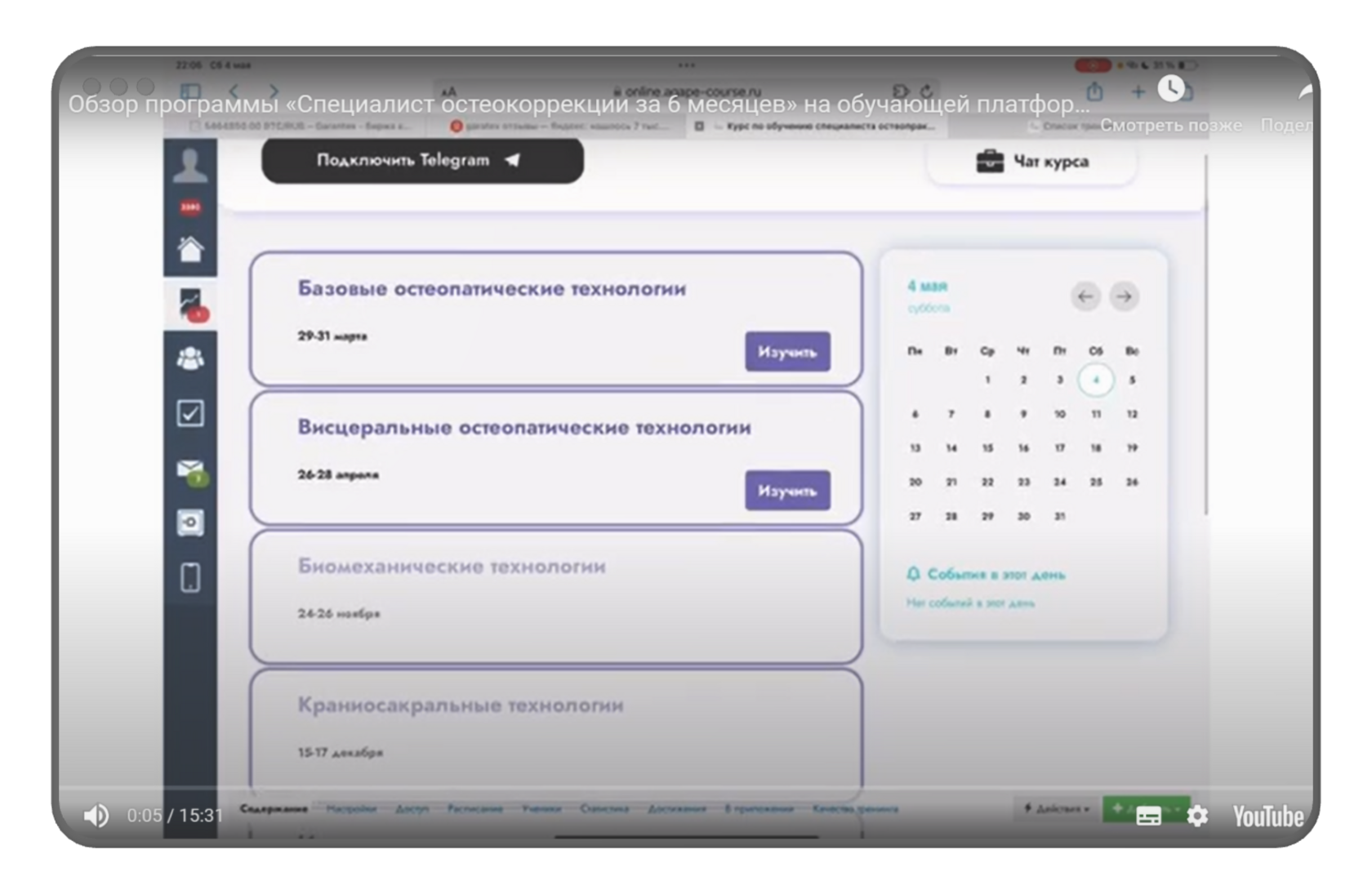Viewport: 1372px width, 894px height.
Task: Open Висцеральные остеопатические технологии module title
Action: pyautogui.click(x=524, y=427)
